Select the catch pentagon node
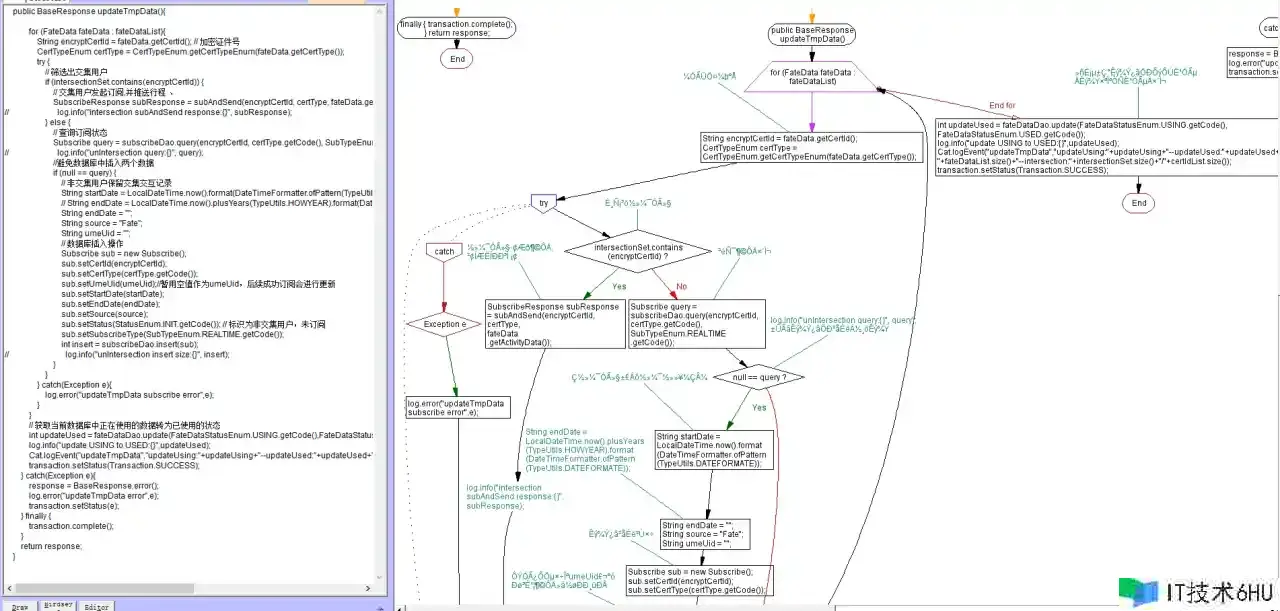Screen dimensions: 1280x611 point(444,251)
